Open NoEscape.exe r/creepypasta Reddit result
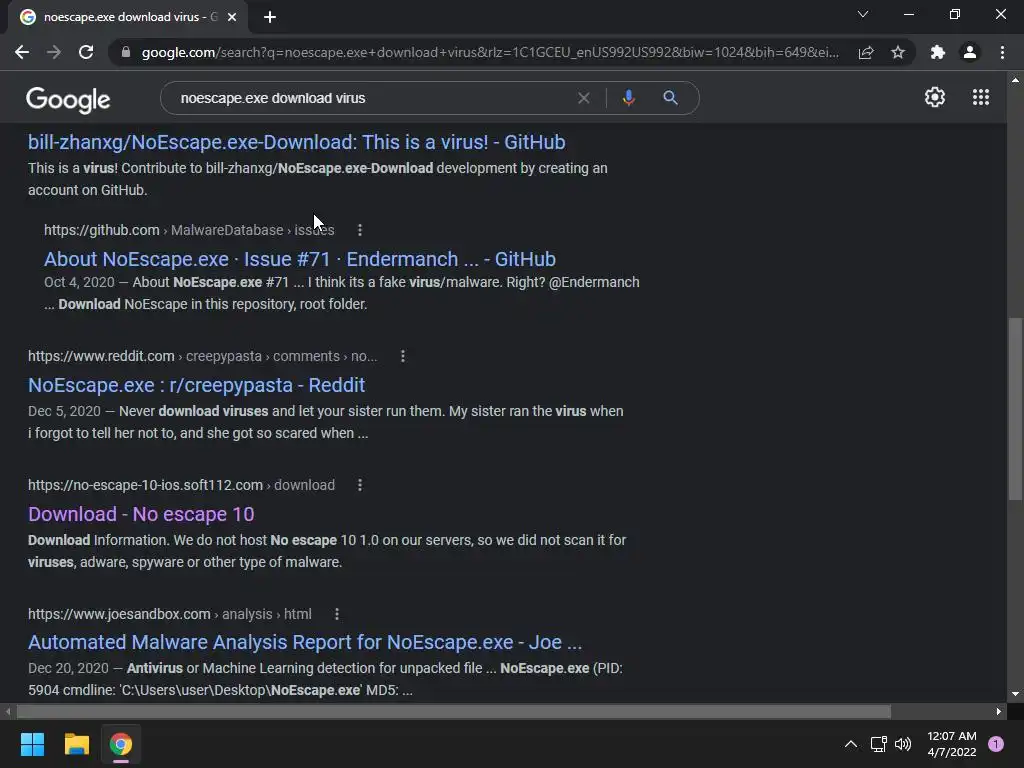Screen dimensions: 1024x768 pos(197,385)
